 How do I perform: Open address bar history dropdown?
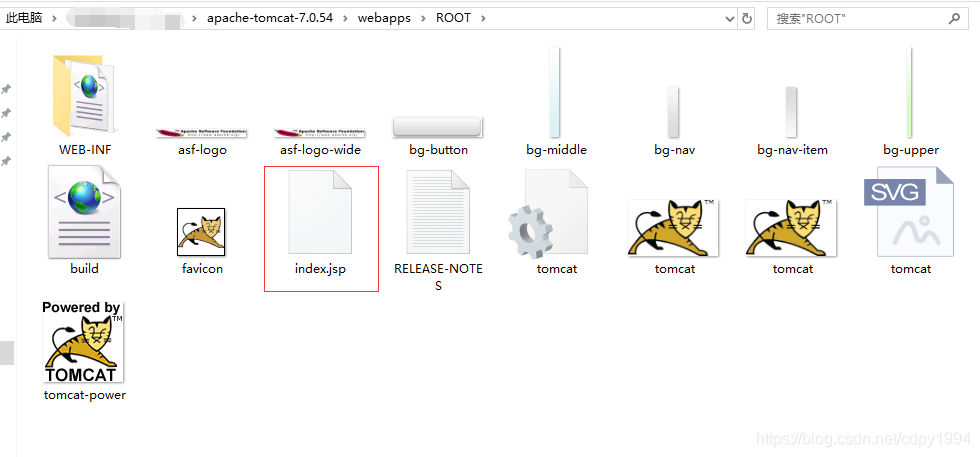point(730,19)
